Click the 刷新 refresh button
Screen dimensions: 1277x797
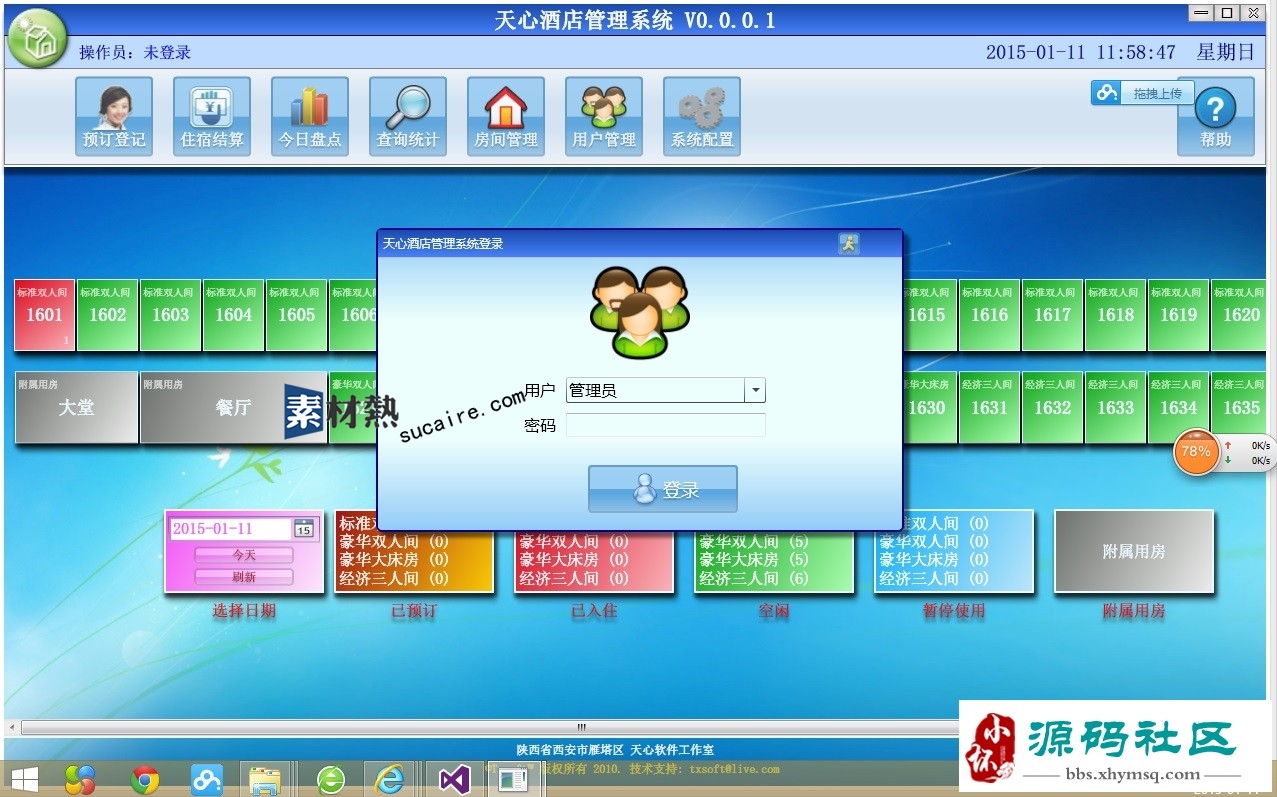244,577
